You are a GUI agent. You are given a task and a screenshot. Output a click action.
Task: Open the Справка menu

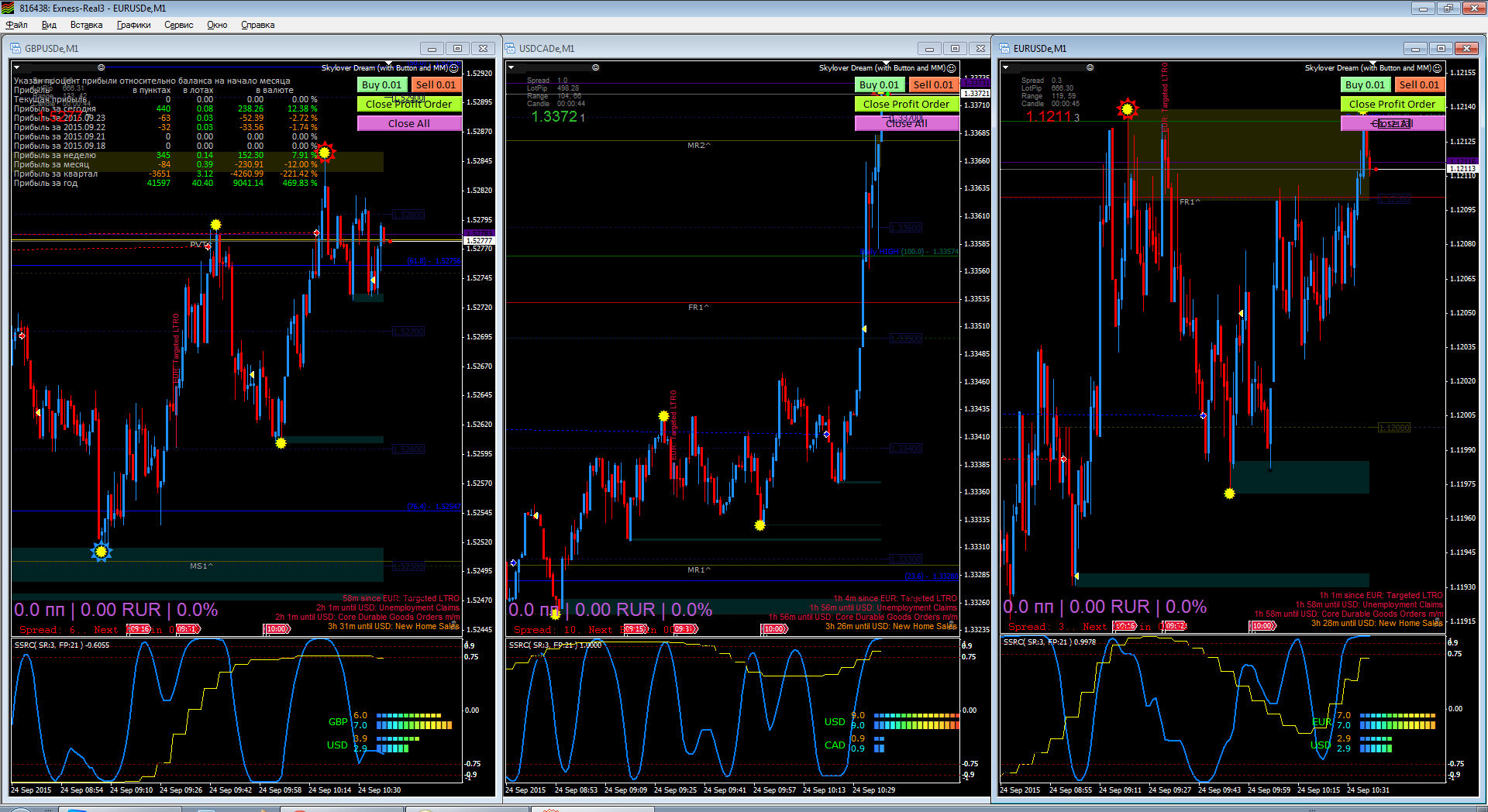tap(257, 25)
